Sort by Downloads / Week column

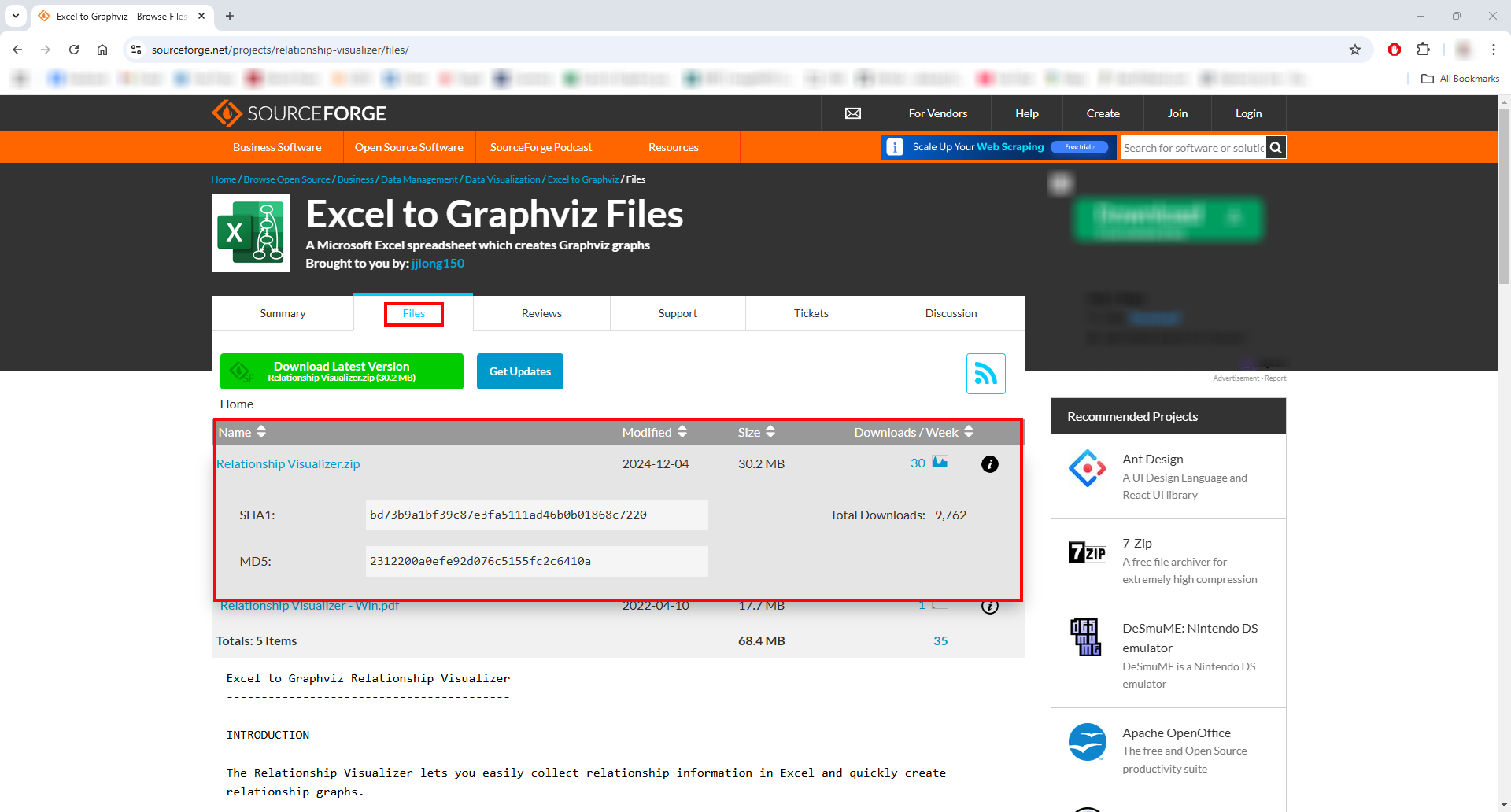(913, 432)
